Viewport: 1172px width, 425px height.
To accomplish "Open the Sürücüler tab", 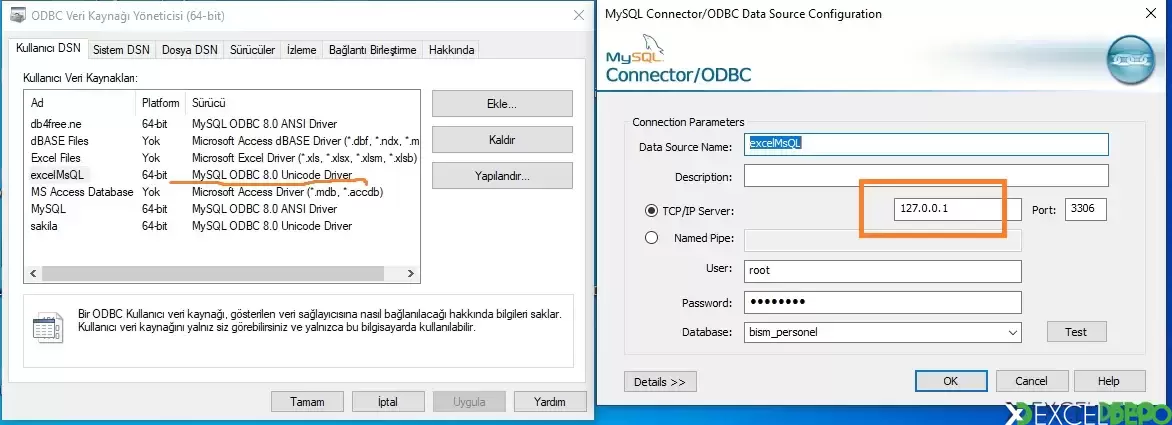I will [252, 50].
